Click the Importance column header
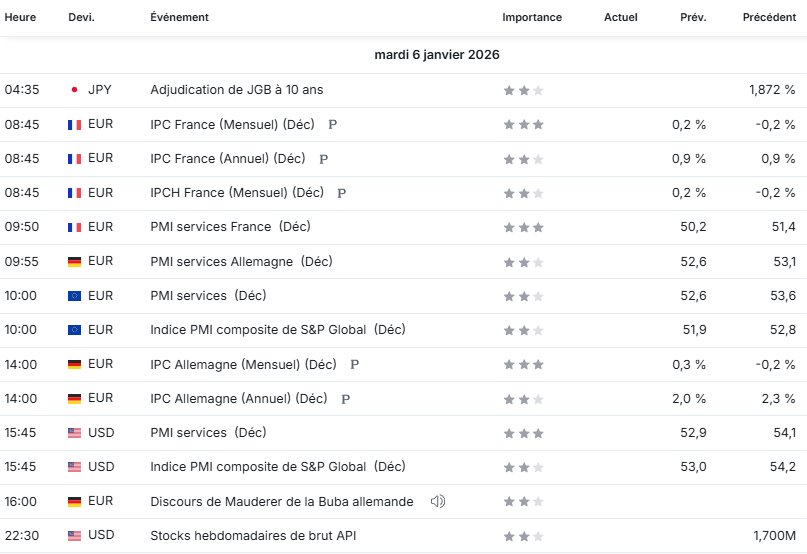This screenshot has width=807, height=554. click(x=532, y=17)
